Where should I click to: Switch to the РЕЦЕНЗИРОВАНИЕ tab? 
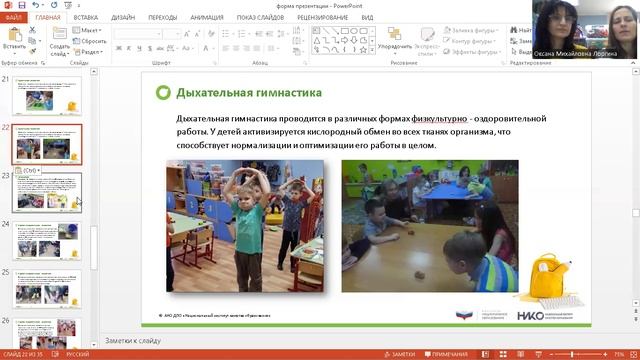(x=323, y=18)
